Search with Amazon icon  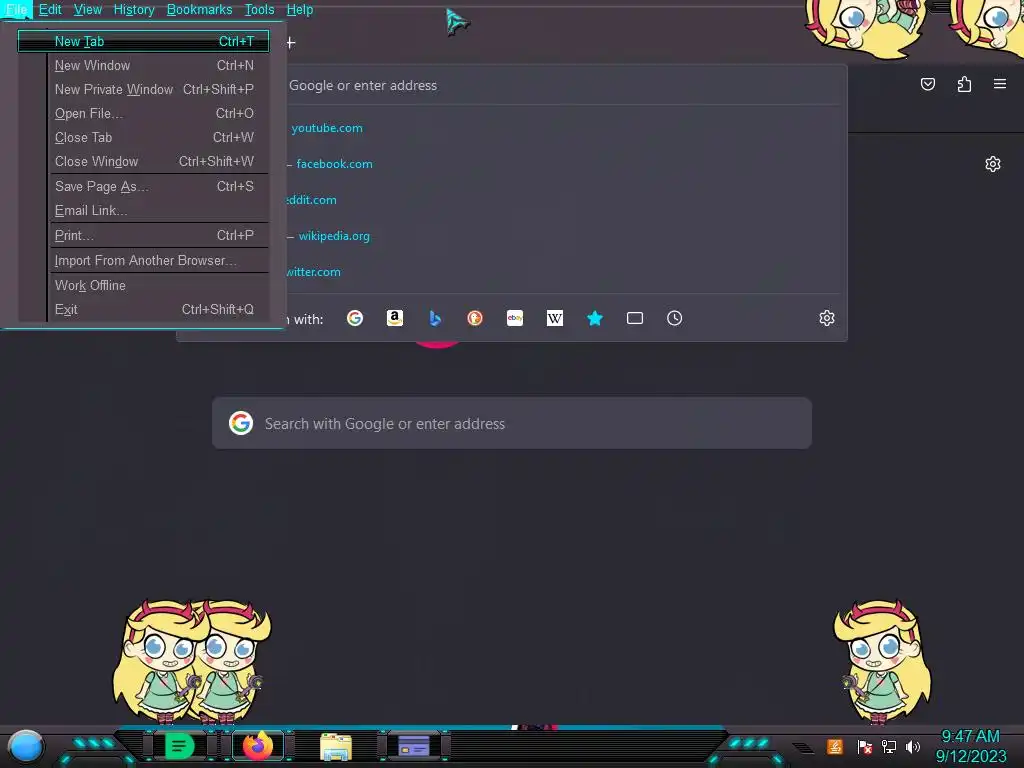pos(394,318)
